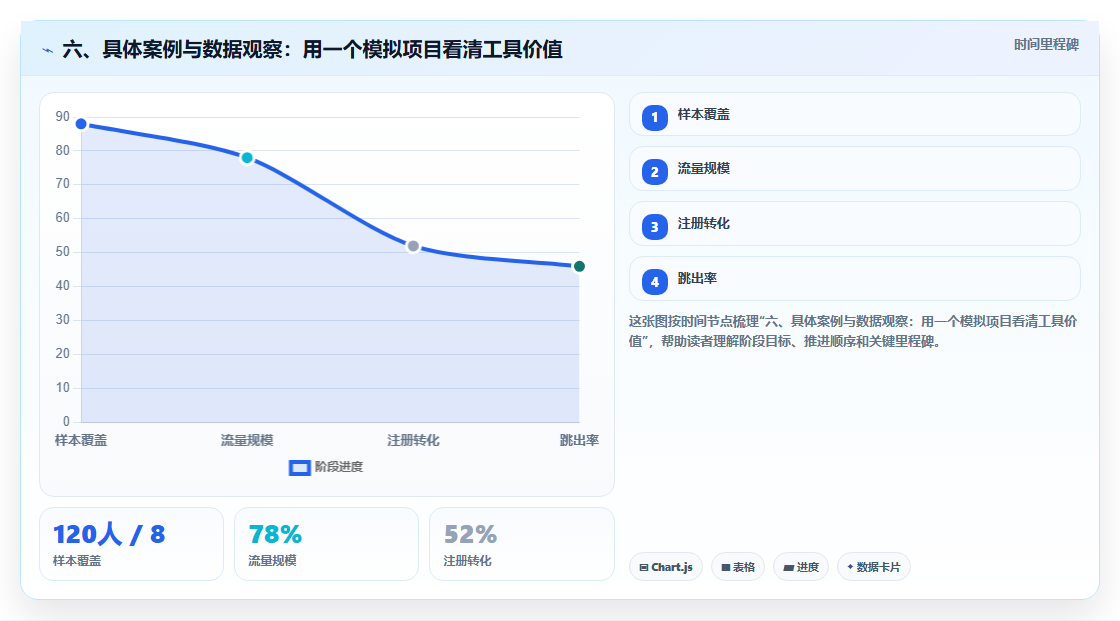This screenshot has height=621, width=1120.
Task: Select the 样本覆盖 data point on chart
Action: pos(81,124)
